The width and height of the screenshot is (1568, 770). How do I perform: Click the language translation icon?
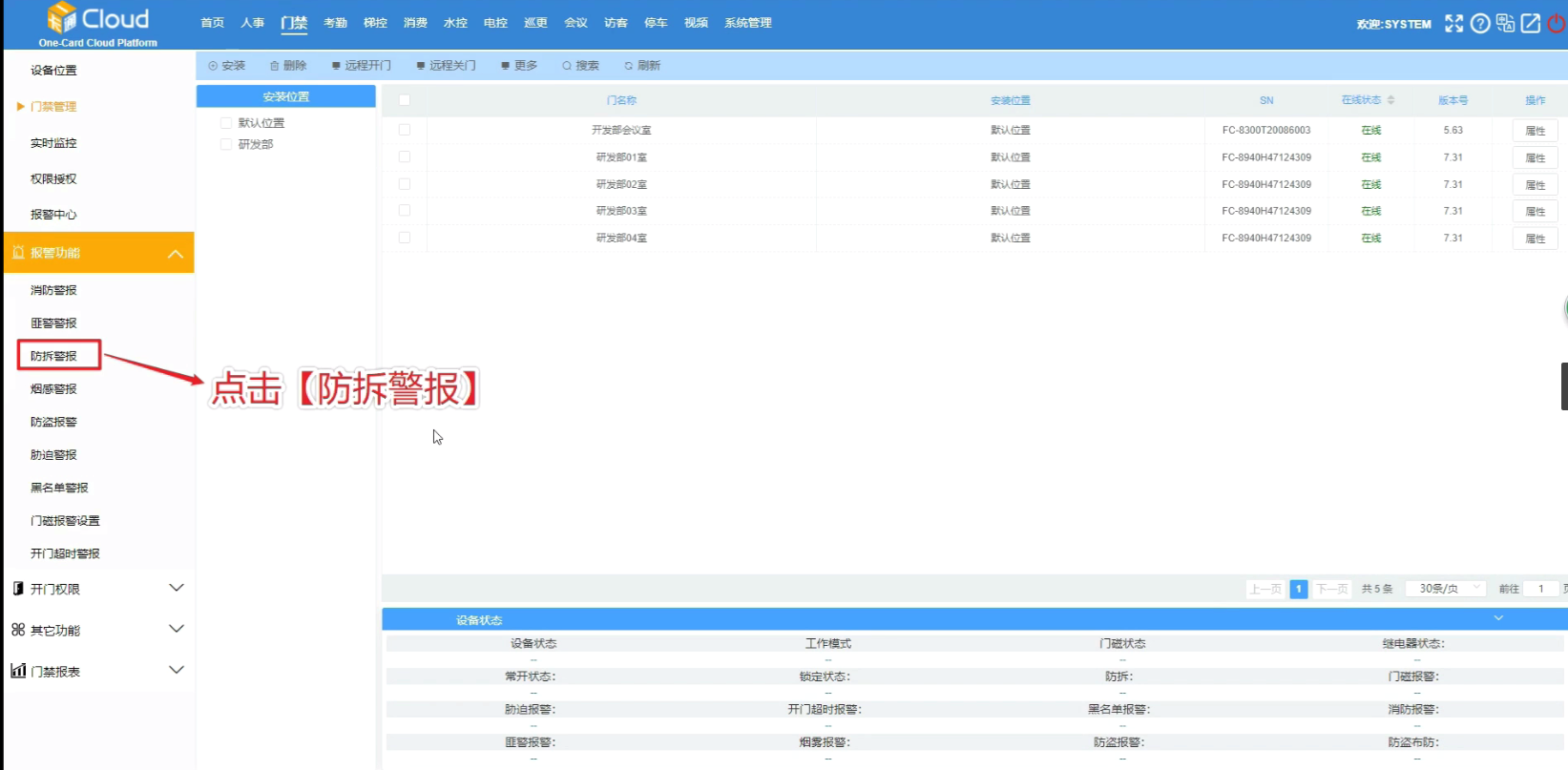coord(1505,24)
